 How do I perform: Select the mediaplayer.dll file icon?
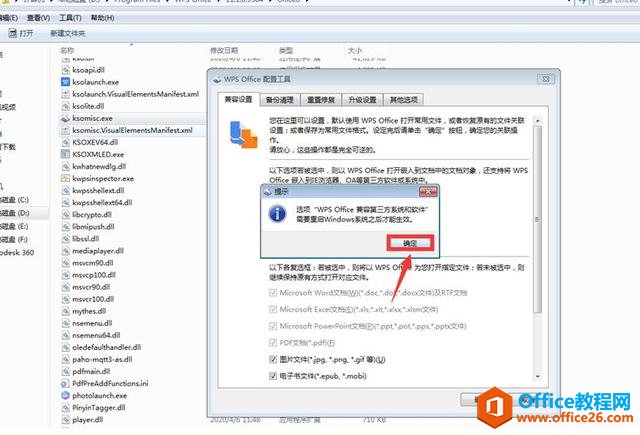point(65,251)
